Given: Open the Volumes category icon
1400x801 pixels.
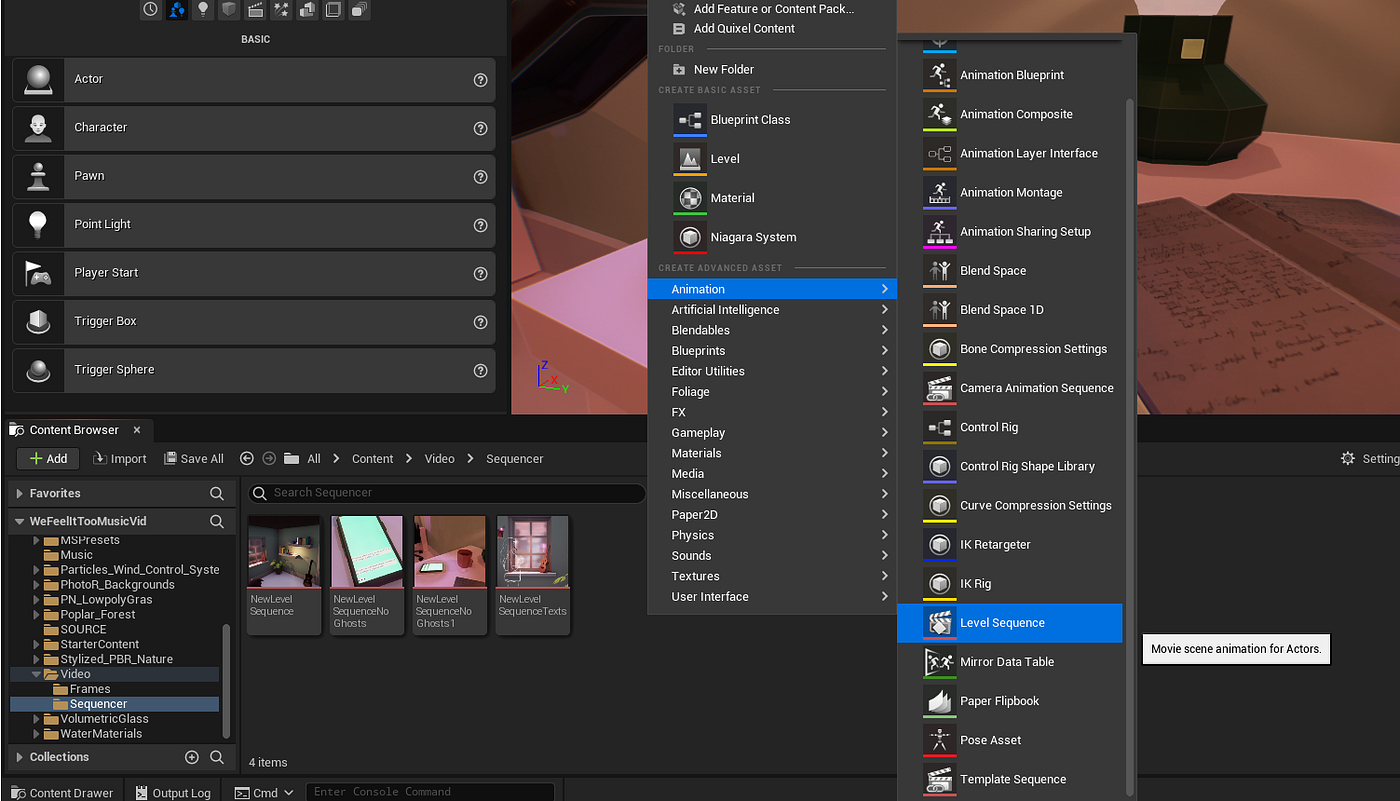Looking at the screenshot, I should coord(333,9).
